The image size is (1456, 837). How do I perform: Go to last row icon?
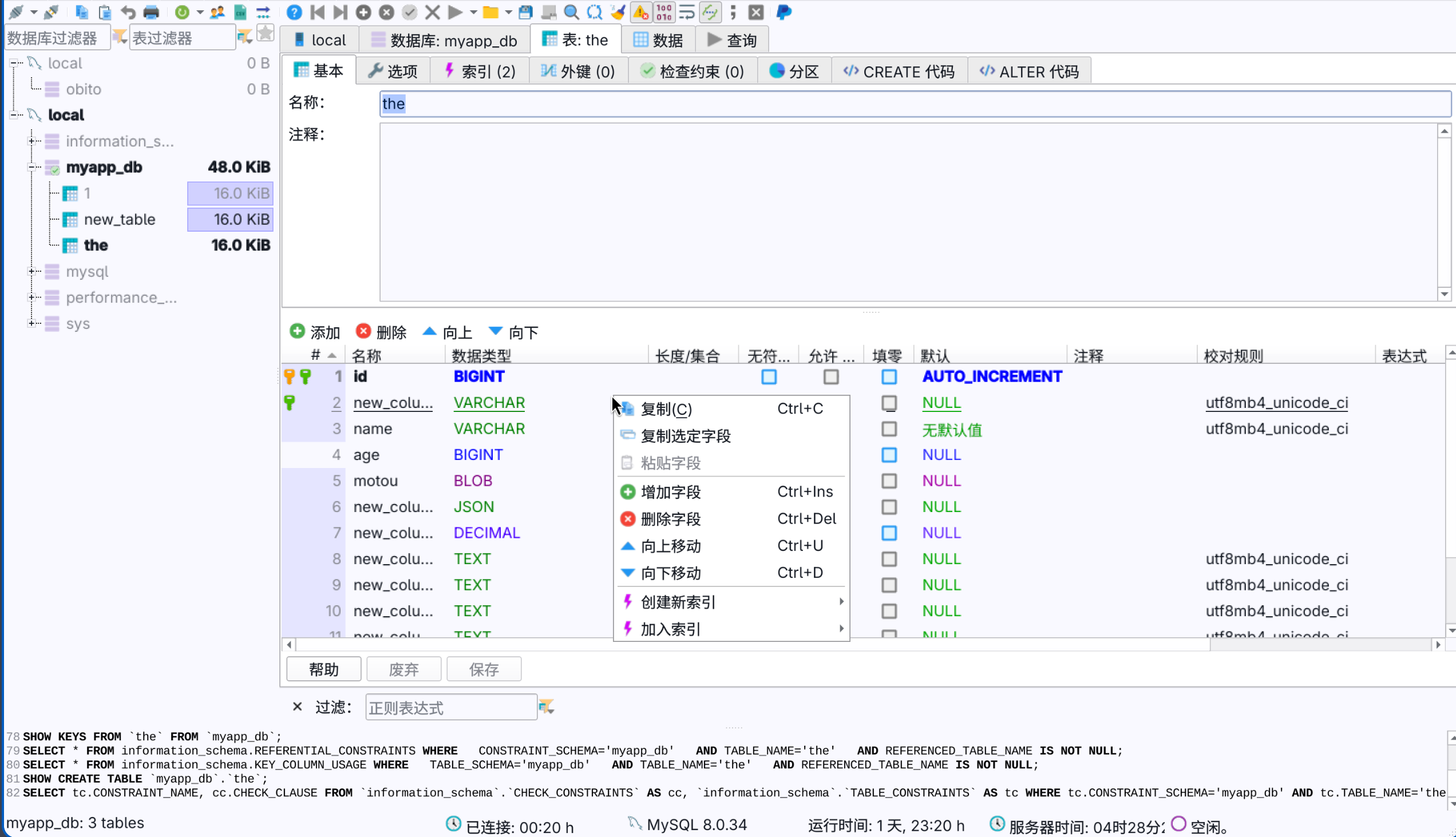(341, 12)
